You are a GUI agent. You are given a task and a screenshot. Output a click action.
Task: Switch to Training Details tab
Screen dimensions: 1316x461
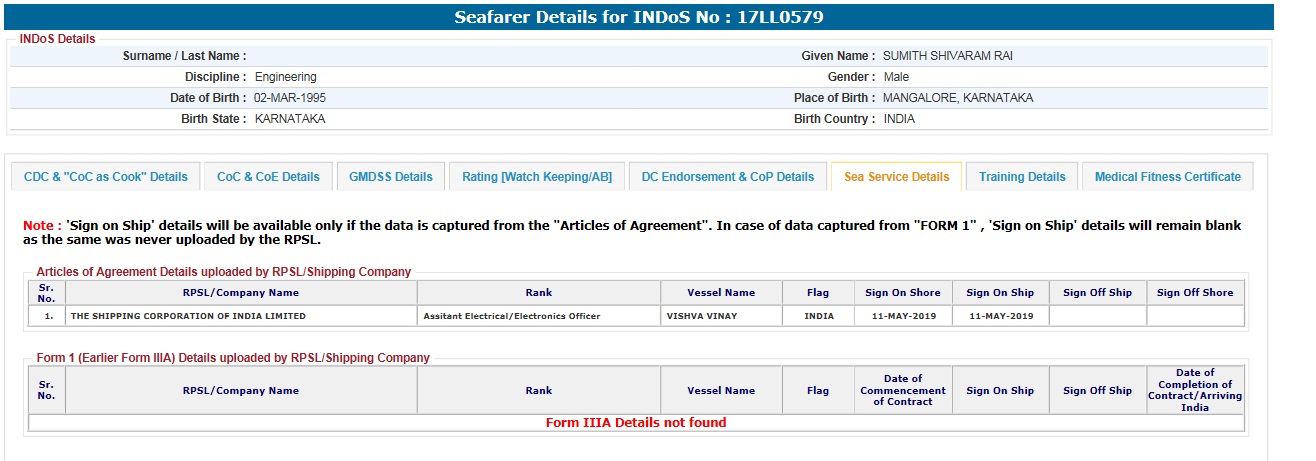coord(1022,177)
